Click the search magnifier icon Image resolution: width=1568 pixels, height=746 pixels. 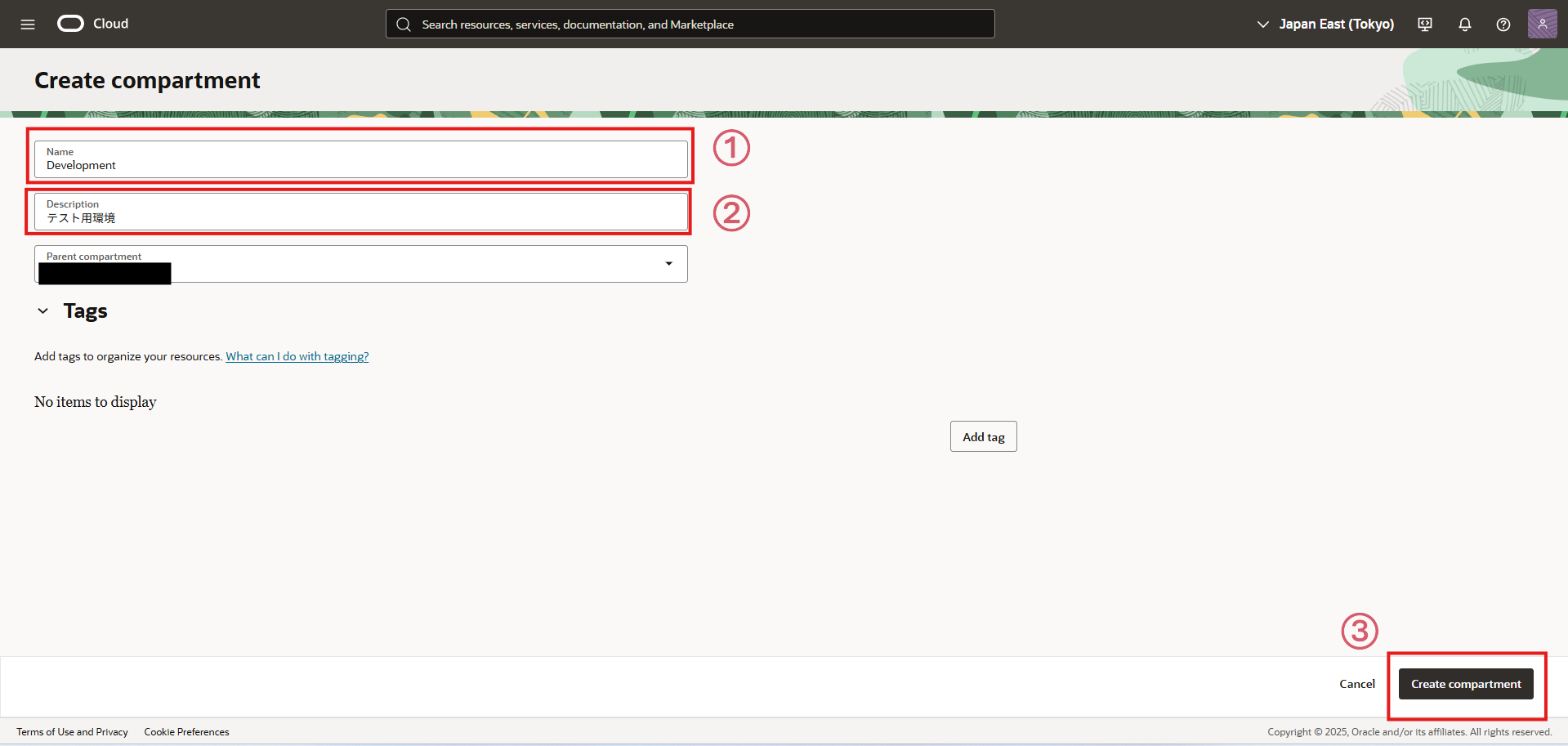click(404, 25)
